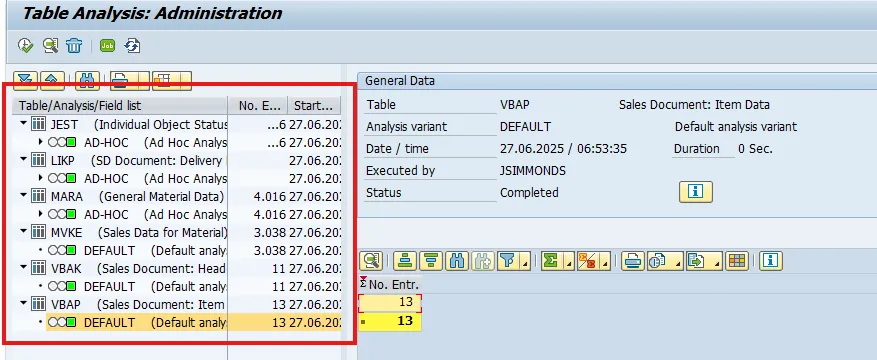Open the layout dropdown arrow above the tree

(186, 80)
